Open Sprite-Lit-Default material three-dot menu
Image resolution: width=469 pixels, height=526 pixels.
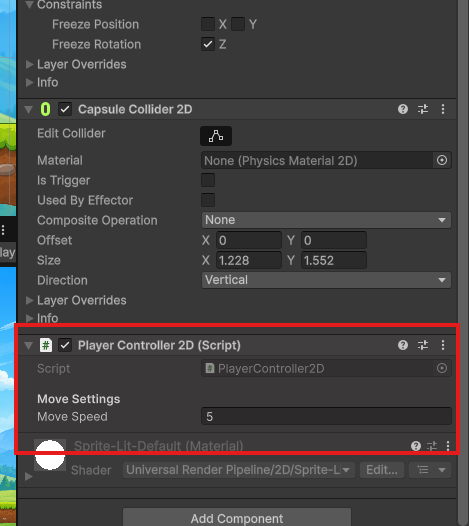point(448,446)
